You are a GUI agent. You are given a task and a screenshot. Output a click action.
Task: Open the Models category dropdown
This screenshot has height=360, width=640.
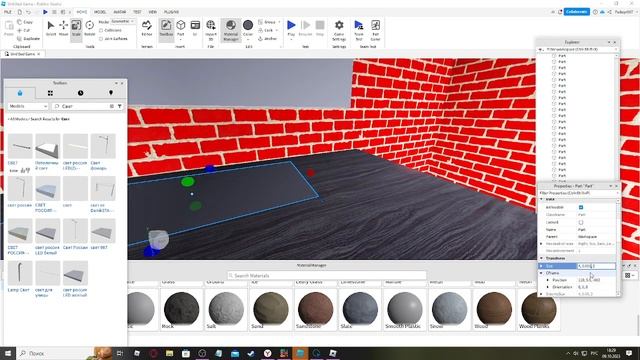point(28,106)
